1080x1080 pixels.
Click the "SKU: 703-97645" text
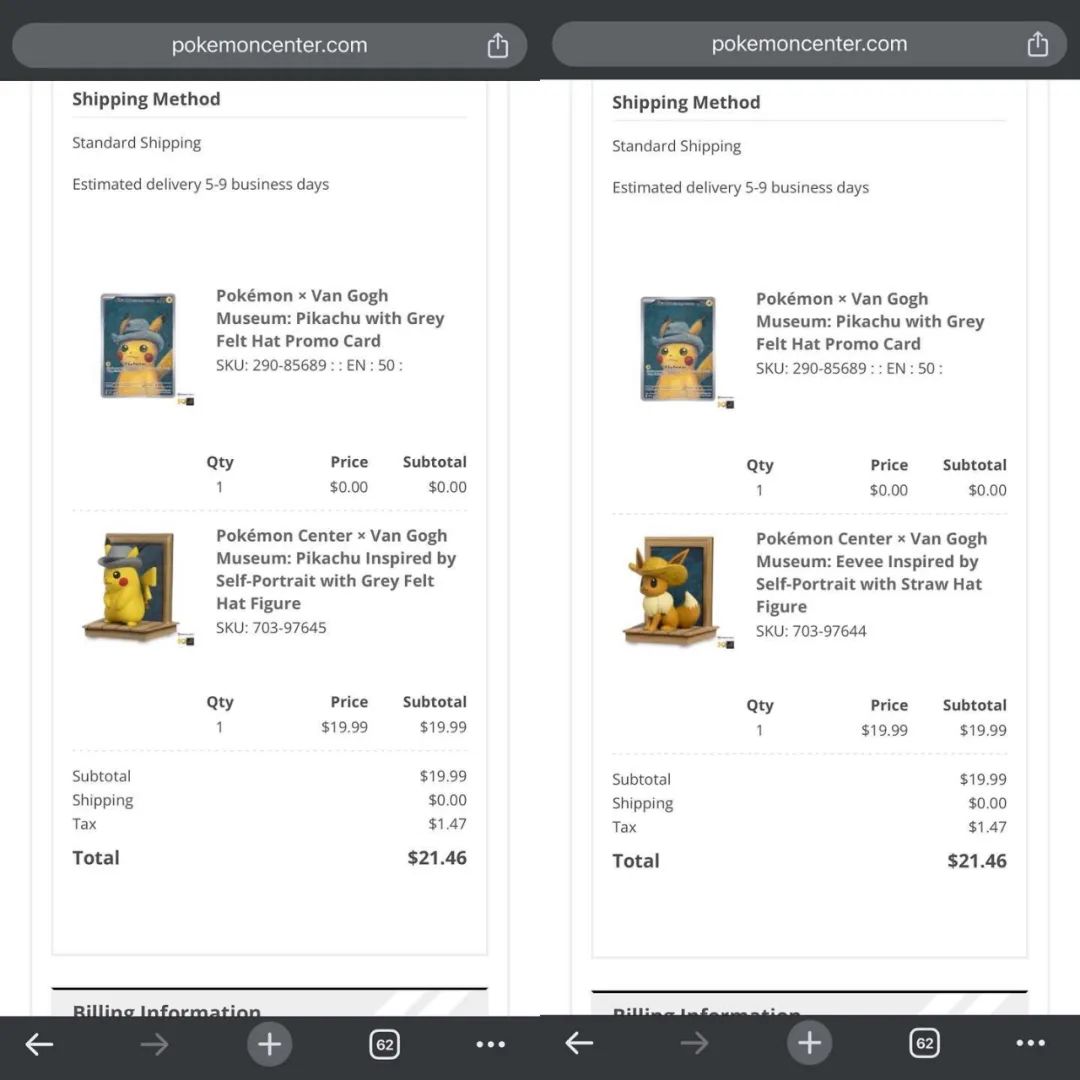point(271,627)
